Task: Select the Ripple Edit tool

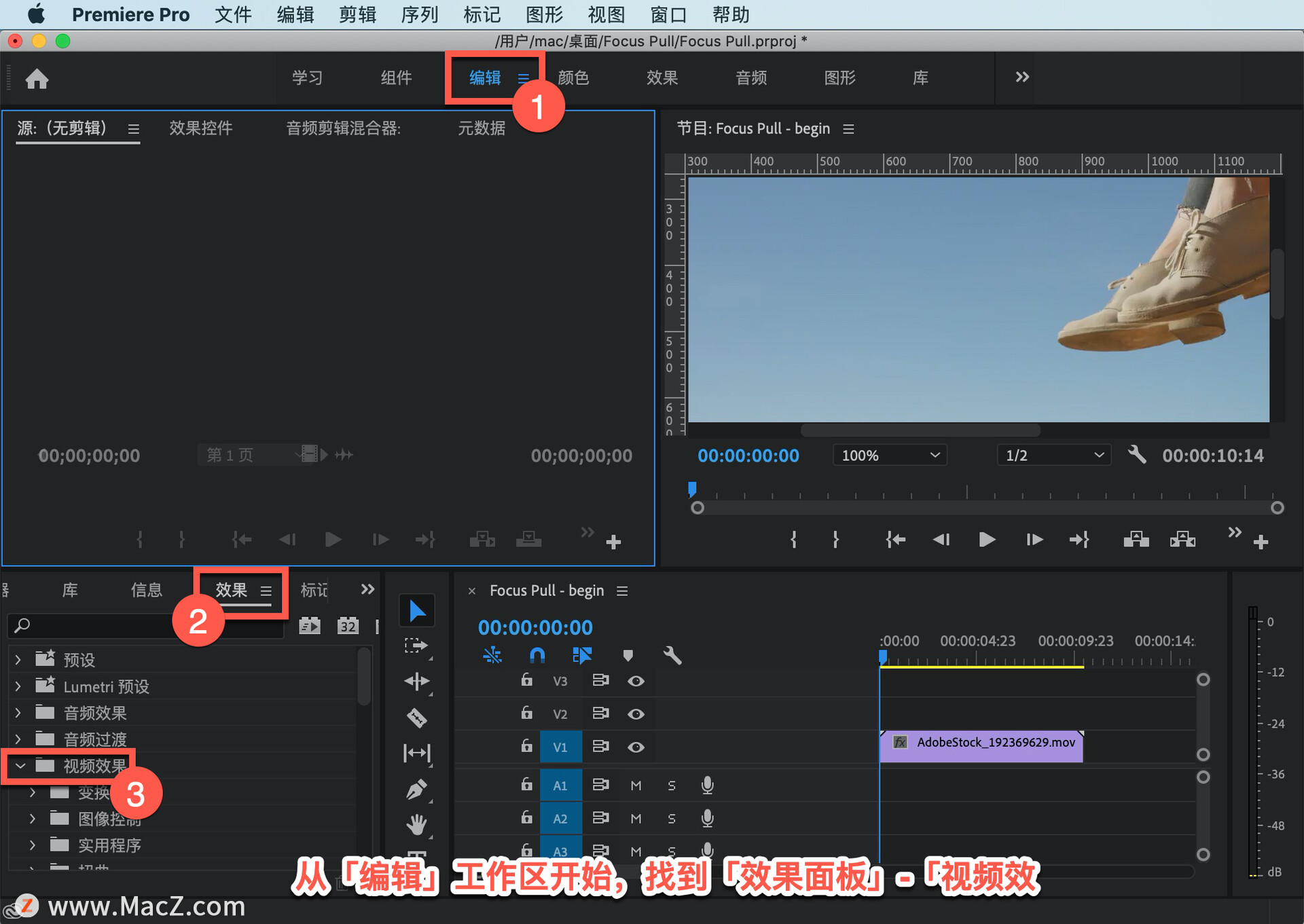Action: pyautogui.click(x=416, y=681)
